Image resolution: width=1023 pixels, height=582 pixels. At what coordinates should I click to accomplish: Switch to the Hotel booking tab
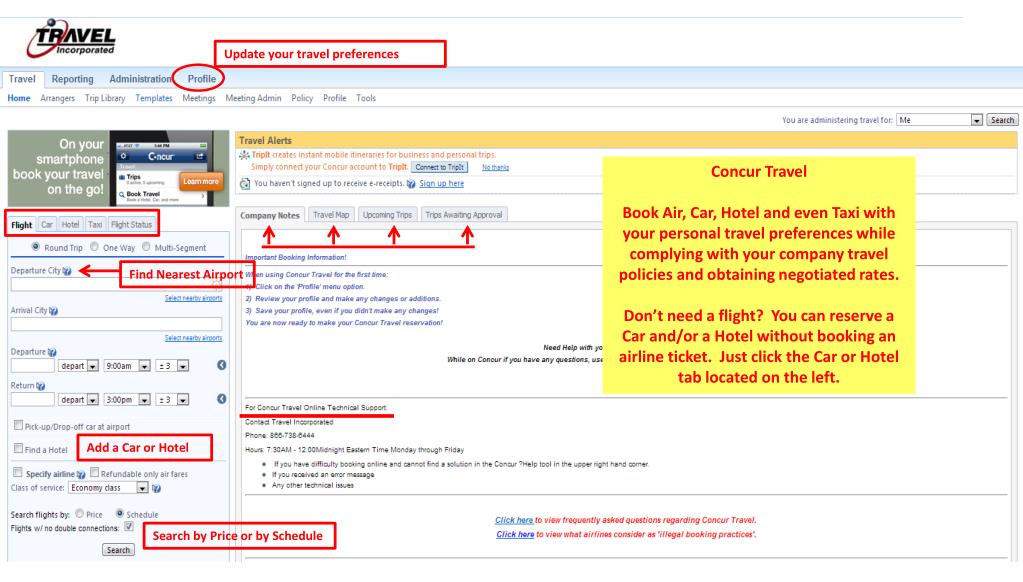point(70,224)
